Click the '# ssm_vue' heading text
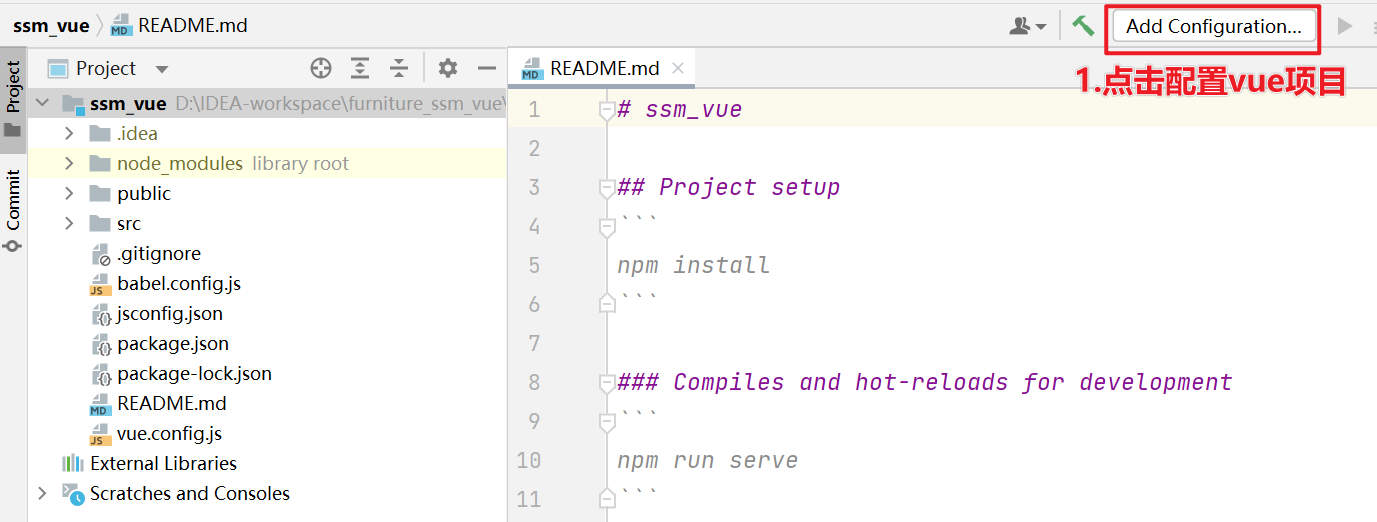The width and height of the screenshot is (1377, 522). coord(680,109)
